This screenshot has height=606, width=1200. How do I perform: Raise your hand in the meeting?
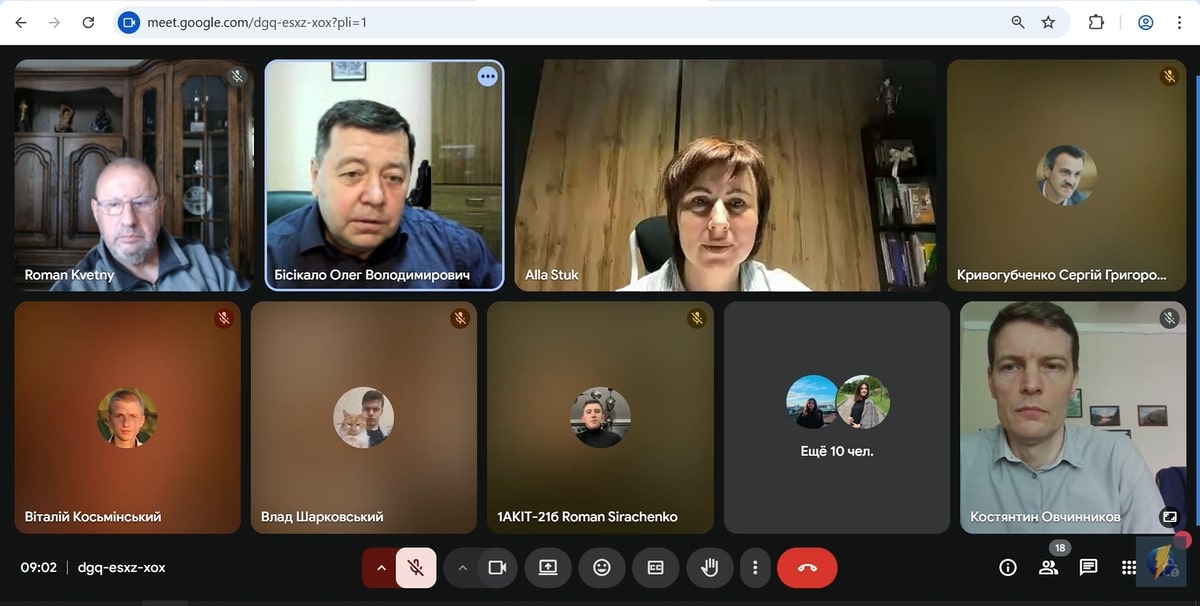click(x=709, y=567)
